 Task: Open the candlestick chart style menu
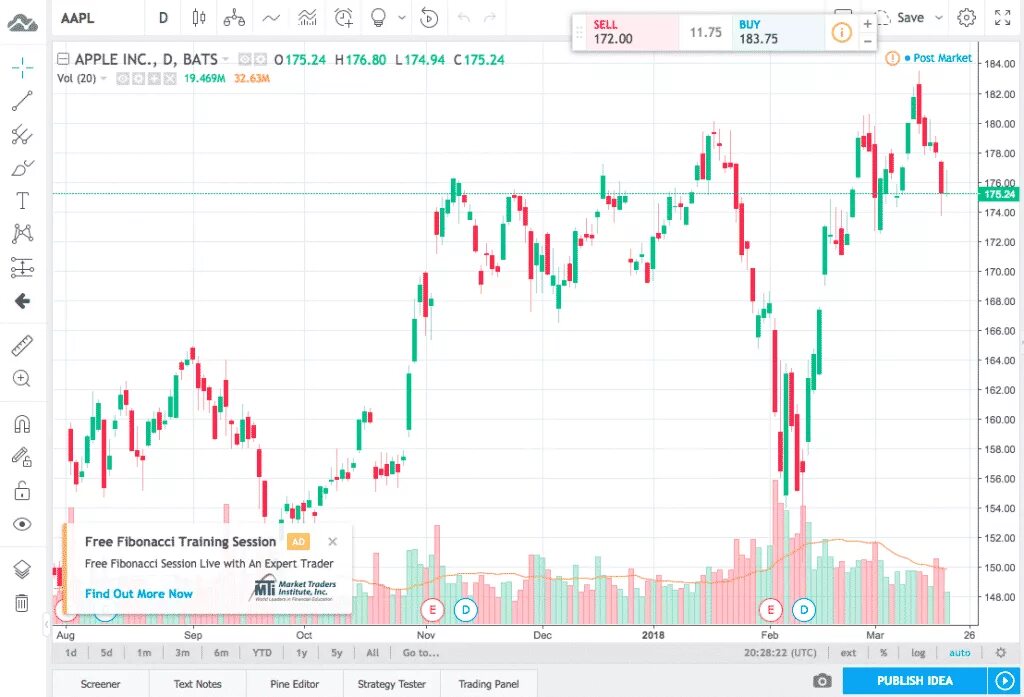199,18
